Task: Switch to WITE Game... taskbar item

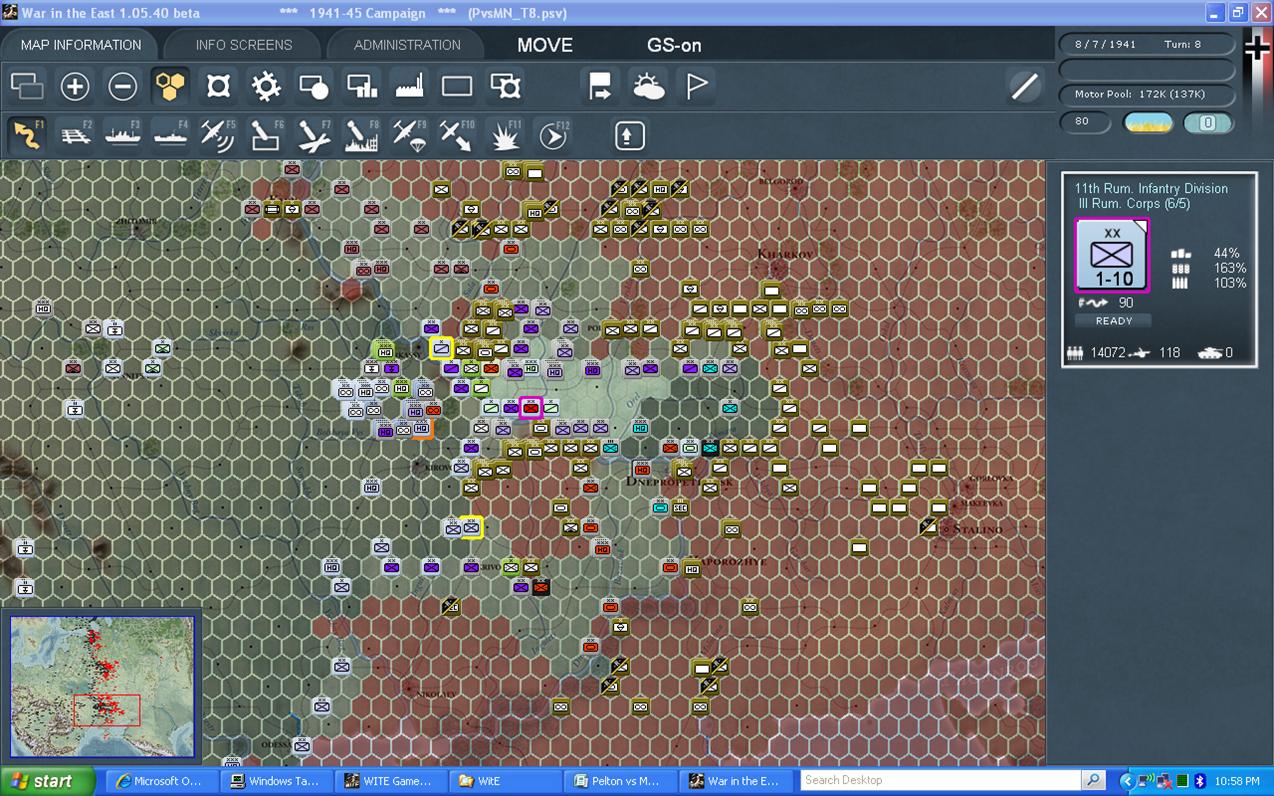Action: click(x=389, y=781)
